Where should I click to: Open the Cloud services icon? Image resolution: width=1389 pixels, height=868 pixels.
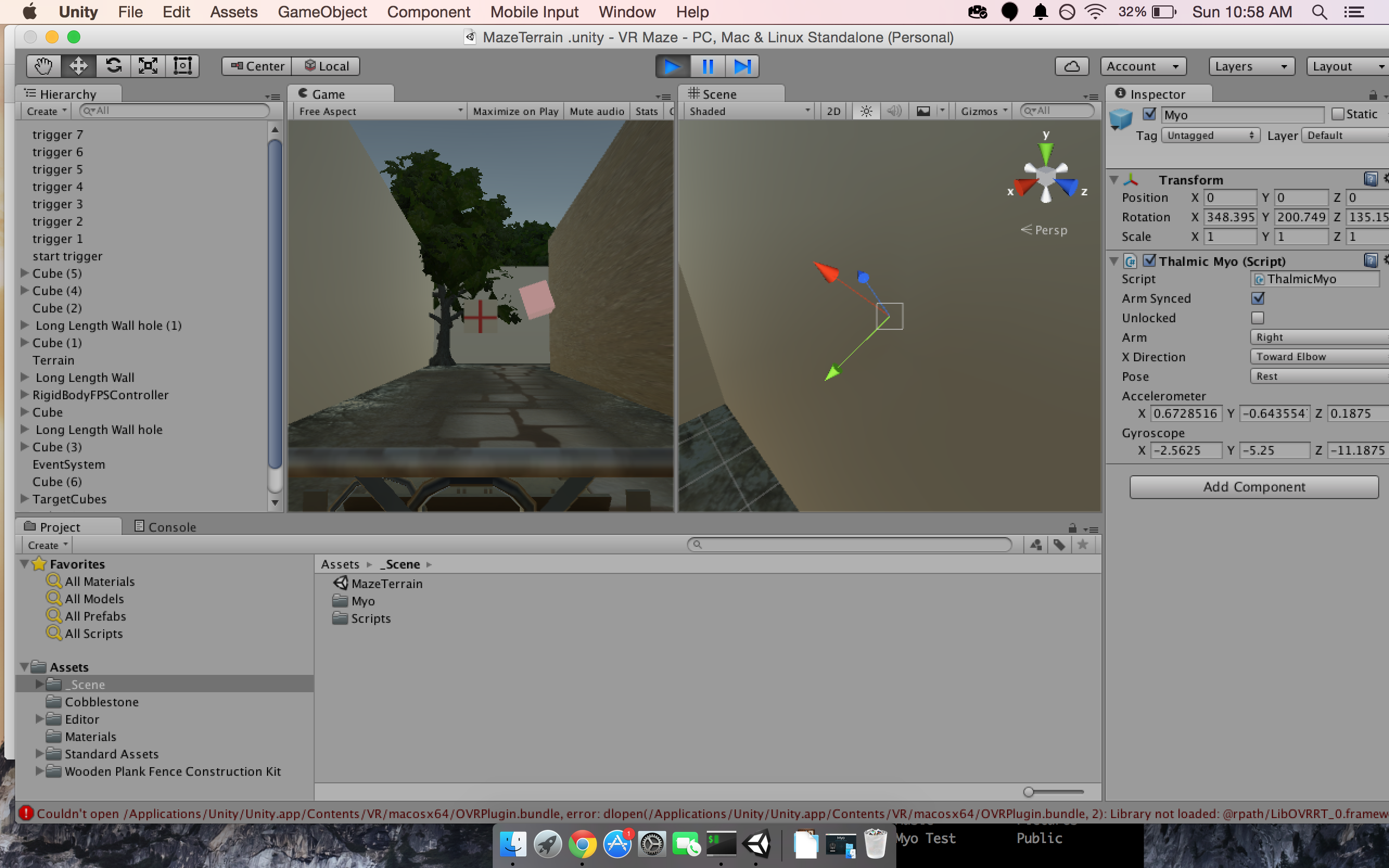1071,66
